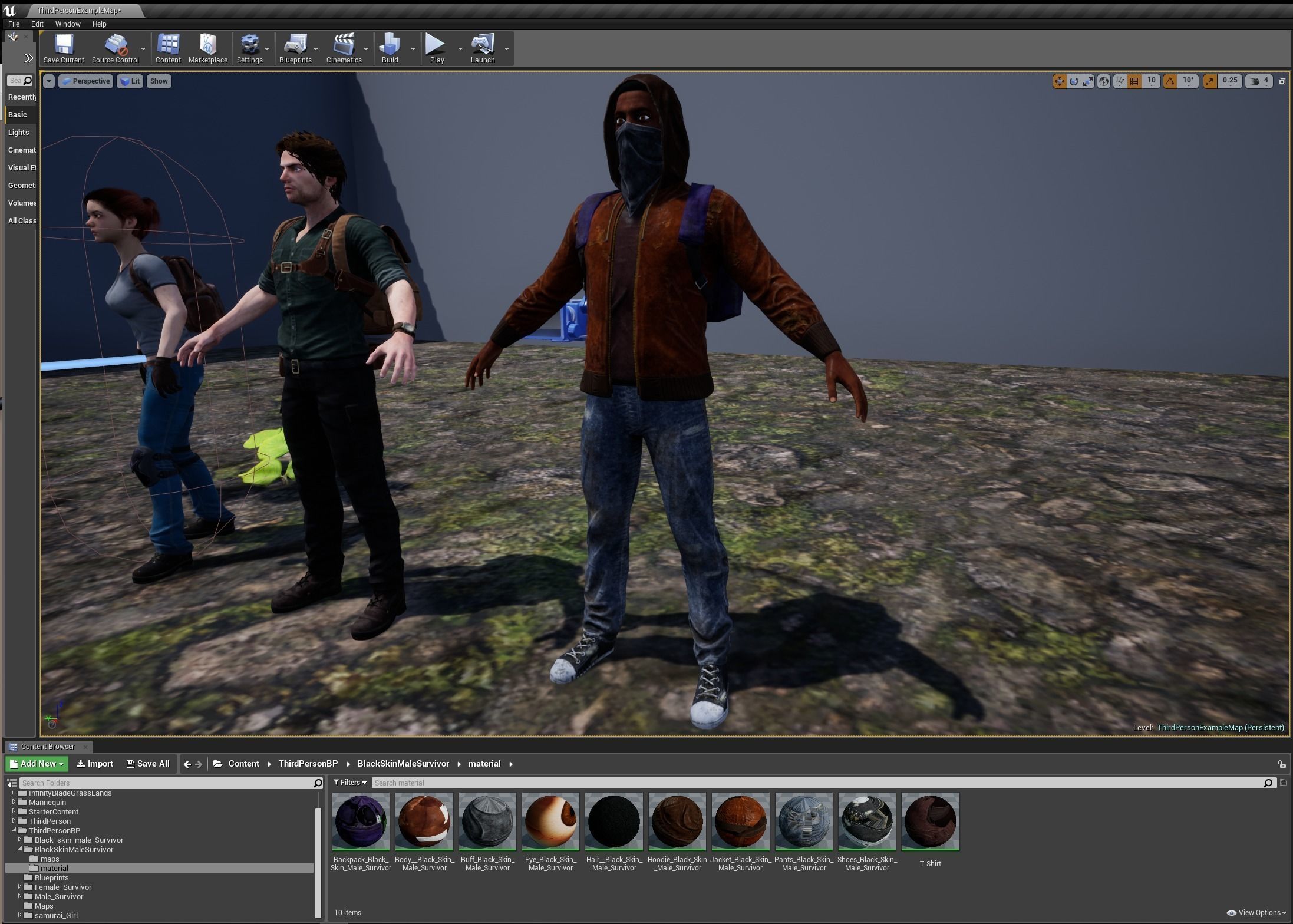Viewport: 1293px width, 924px height.
Task: Toggle scale snapping in the viewport
Action: click(1210, 81)
